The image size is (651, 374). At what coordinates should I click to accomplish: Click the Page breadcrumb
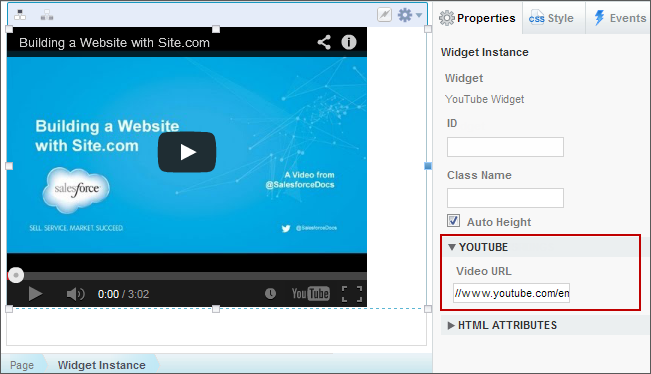pyautogui.click(x=22, y=365)
